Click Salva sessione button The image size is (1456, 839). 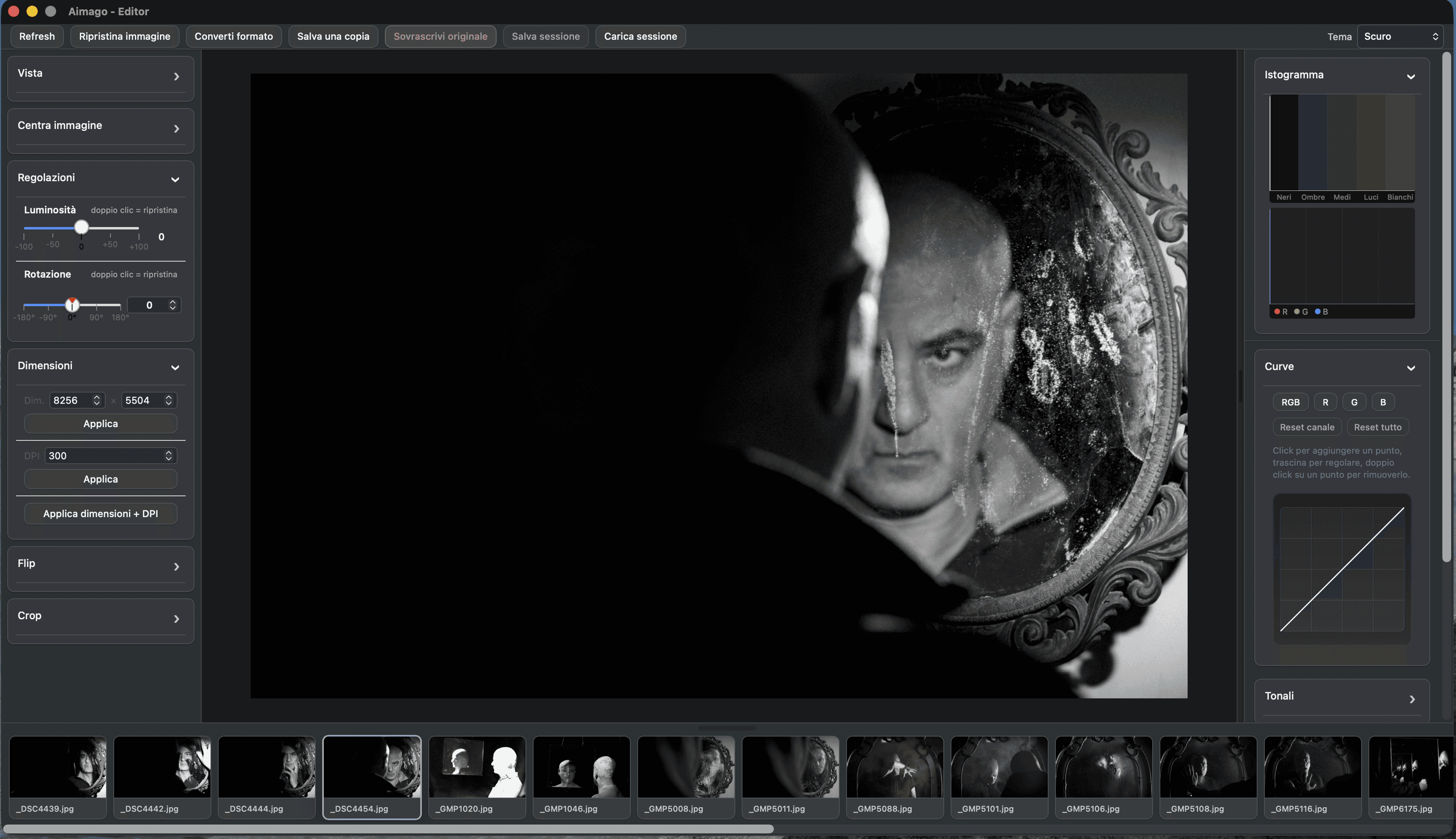(546, 36)
